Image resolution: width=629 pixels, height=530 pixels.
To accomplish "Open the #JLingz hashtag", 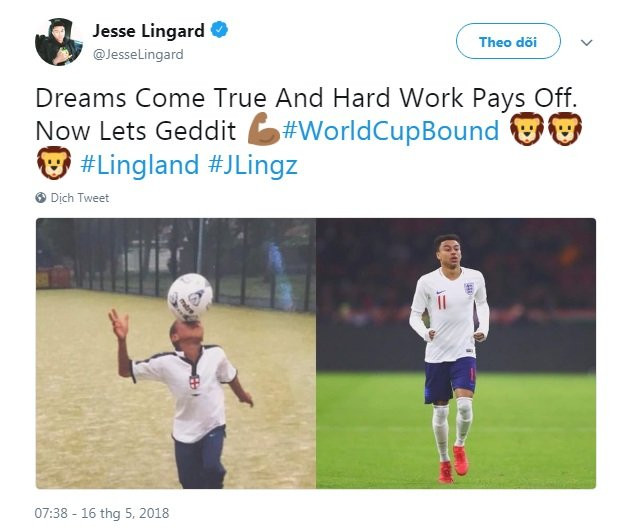I will (x=253, y=164).
